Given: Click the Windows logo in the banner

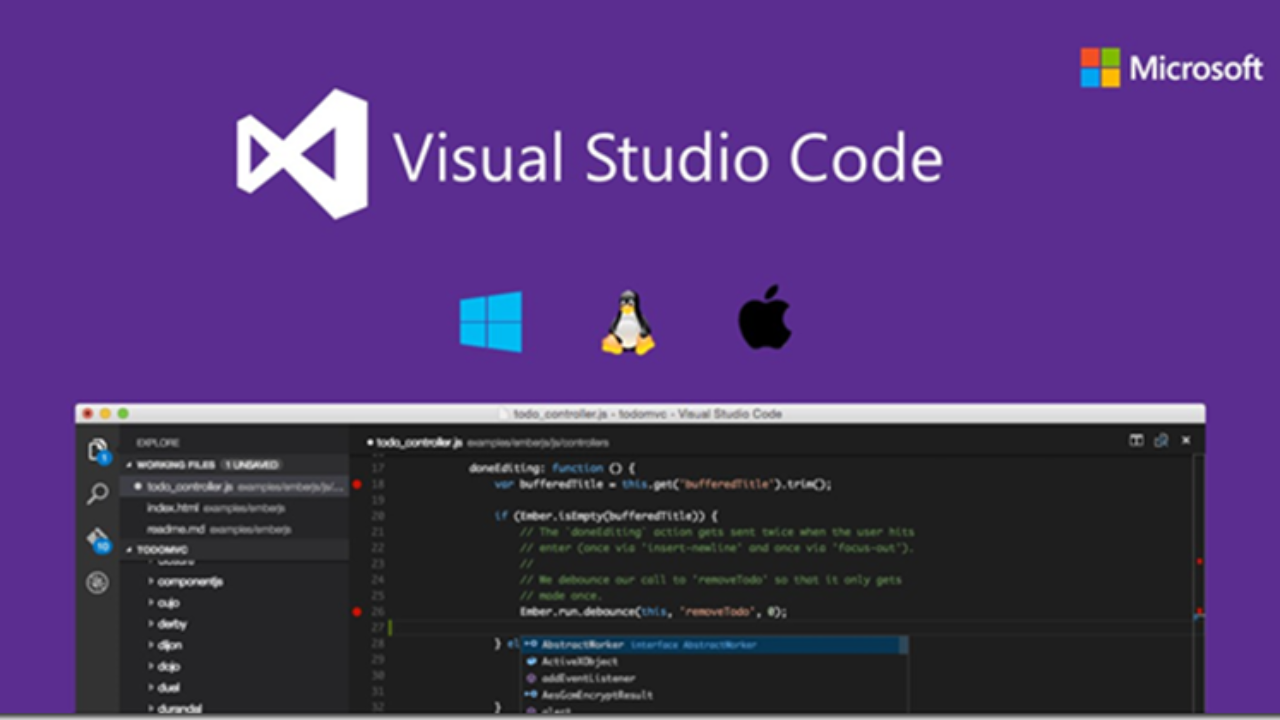Looking at the screenshot, I should click(x=491, y=321).
